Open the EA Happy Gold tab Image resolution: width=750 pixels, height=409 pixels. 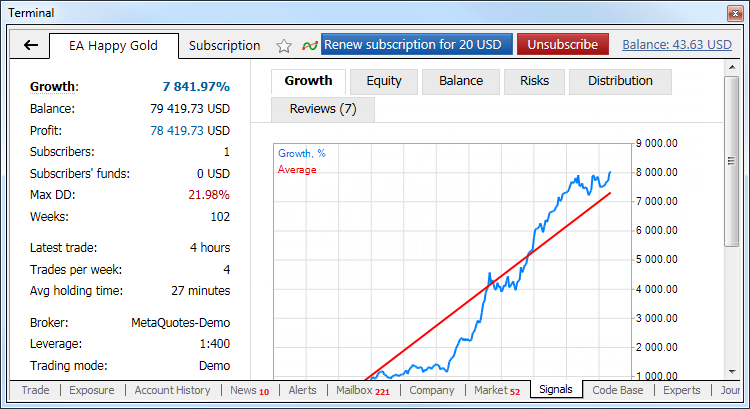tap(113, 46)
